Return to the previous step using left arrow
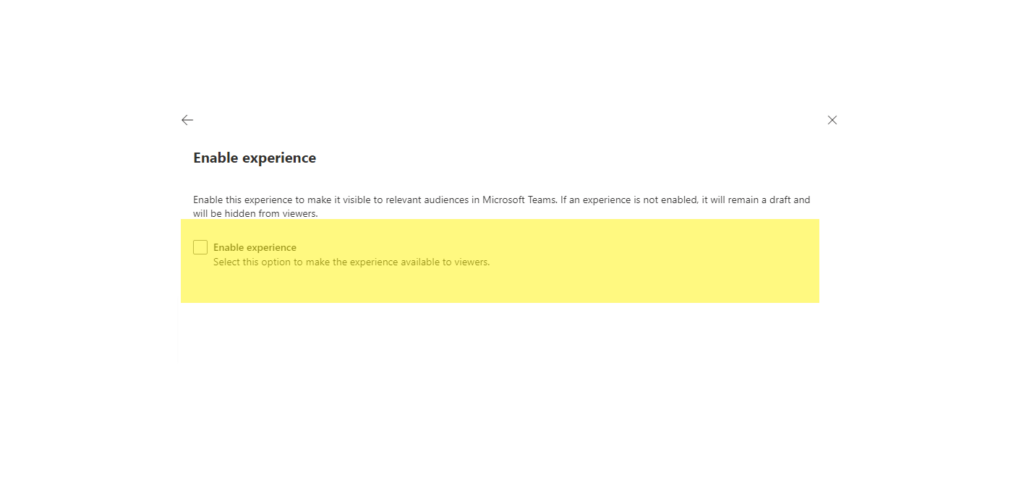Screen dimensions: 1024x480 click(187, 120)
